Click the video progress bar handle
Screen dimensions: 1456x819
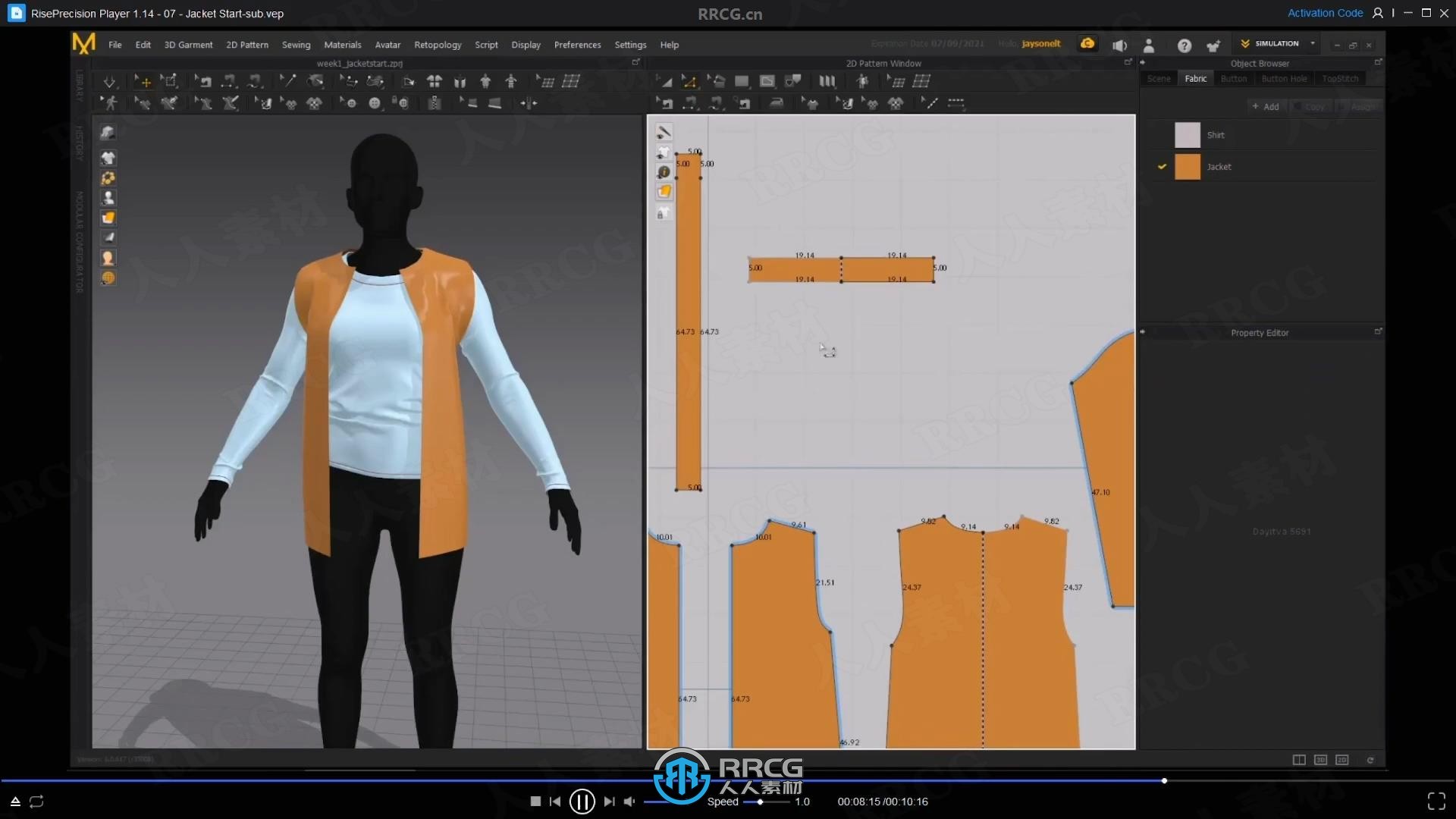(1164, 780)
